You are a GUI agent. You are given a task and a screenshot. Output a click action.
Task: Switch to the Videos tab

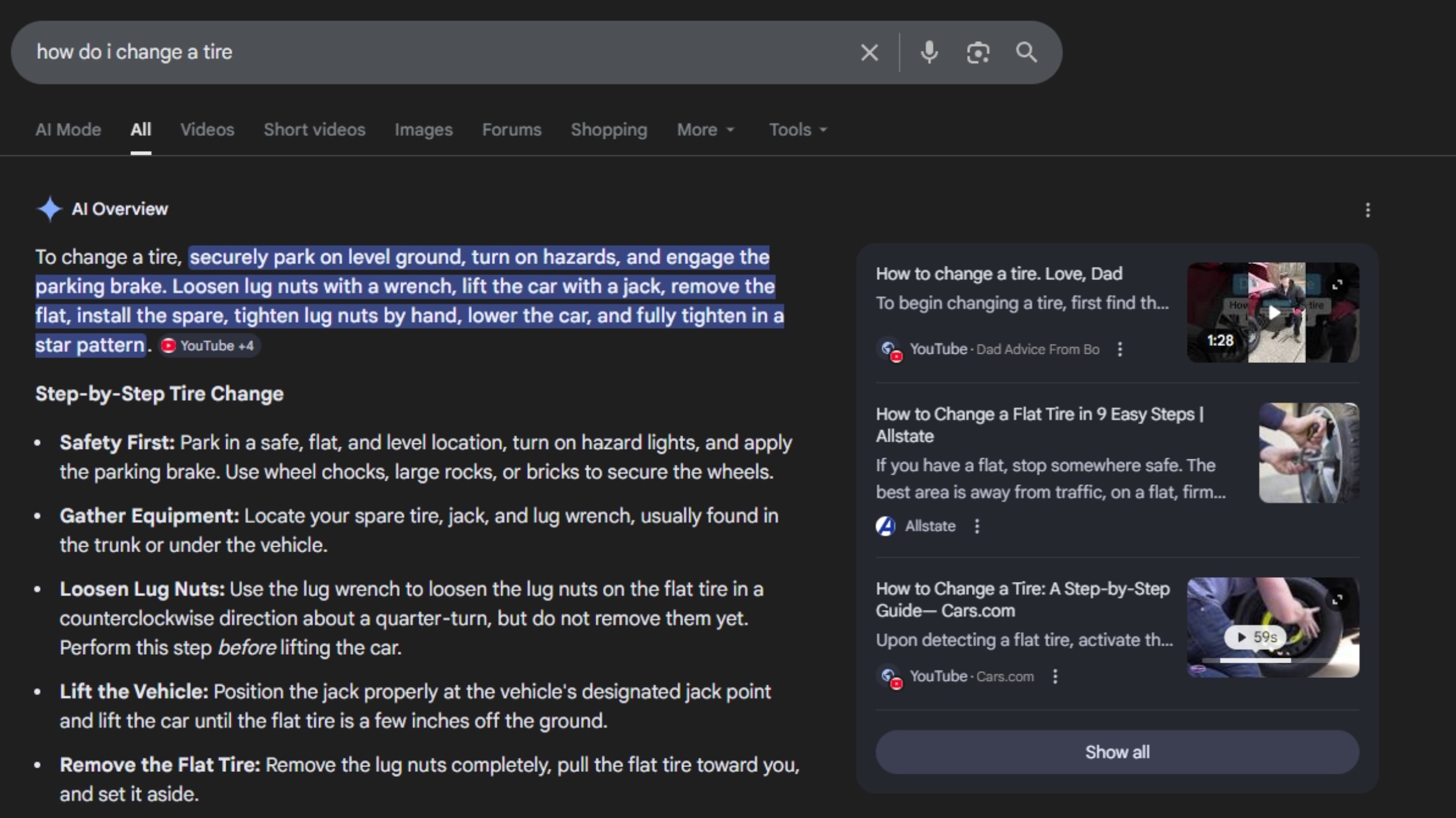[207, 129]
